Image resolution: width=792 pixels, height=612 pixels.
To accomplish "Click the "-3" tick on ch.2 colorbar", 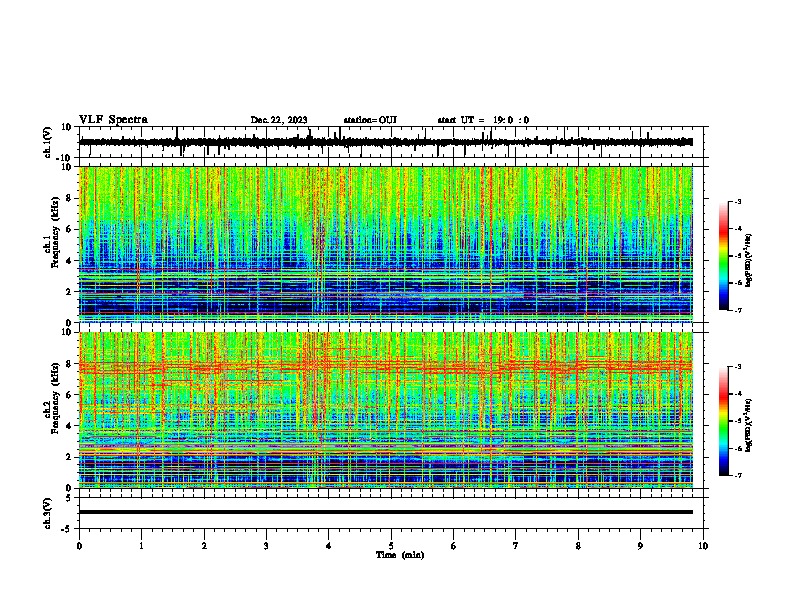I will [738, 367].
